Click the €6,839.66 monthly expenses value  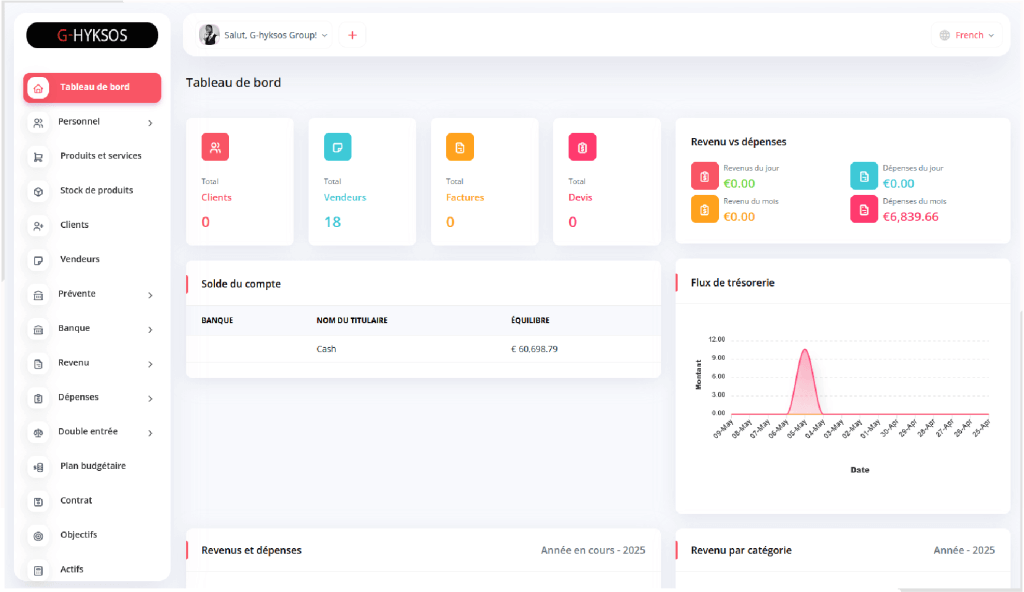coord(910,217)
